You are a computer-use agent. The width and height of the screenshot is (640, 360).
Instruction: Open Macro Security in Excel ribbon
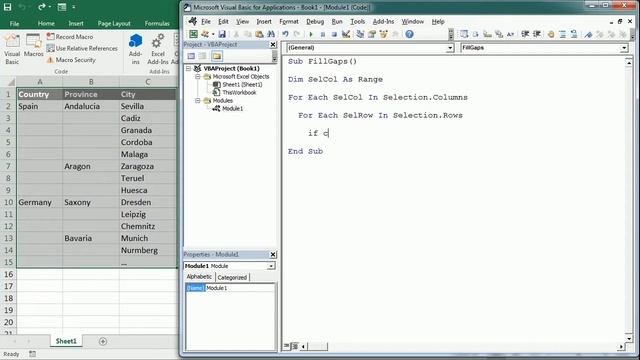click(71, 60)
